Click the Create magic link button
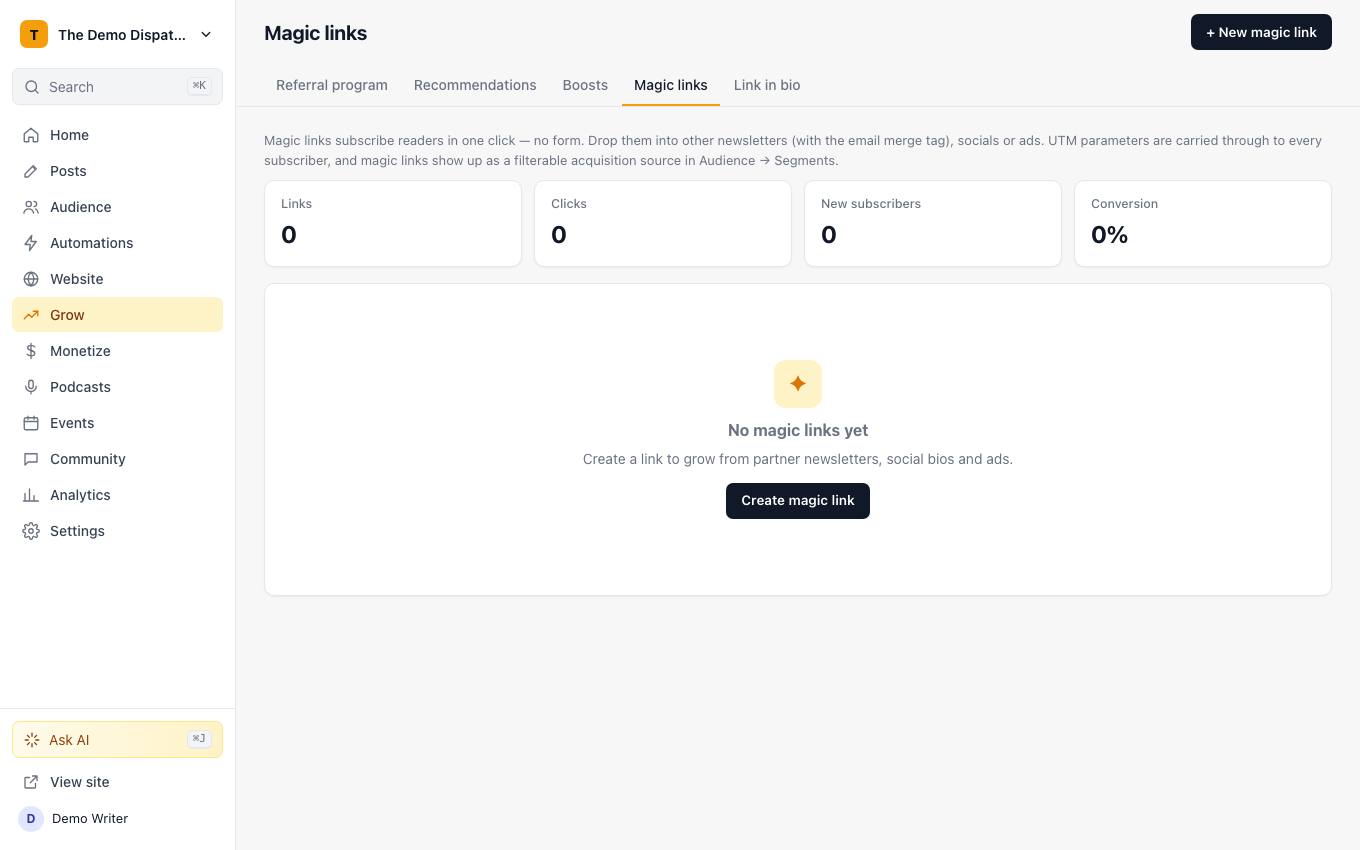Viewport: 1360px width, 850px height. click(x=798, y=501)
